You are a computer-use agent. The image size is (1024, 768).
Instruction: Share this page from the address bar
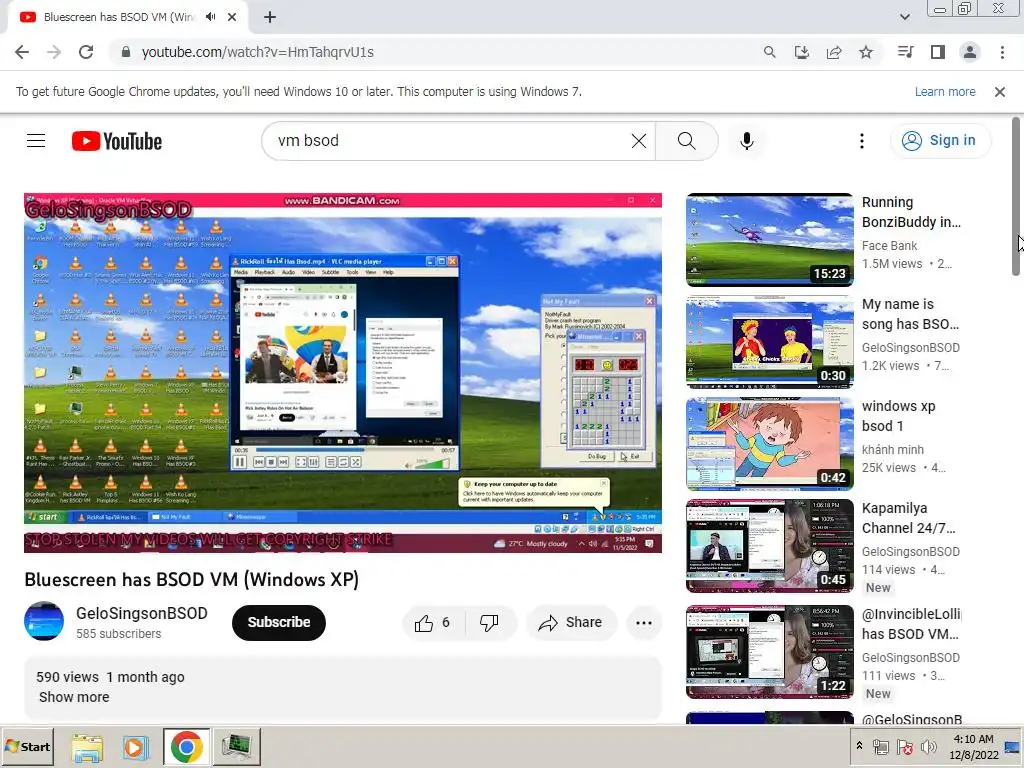pyautogui.click(x=834, y=52)
